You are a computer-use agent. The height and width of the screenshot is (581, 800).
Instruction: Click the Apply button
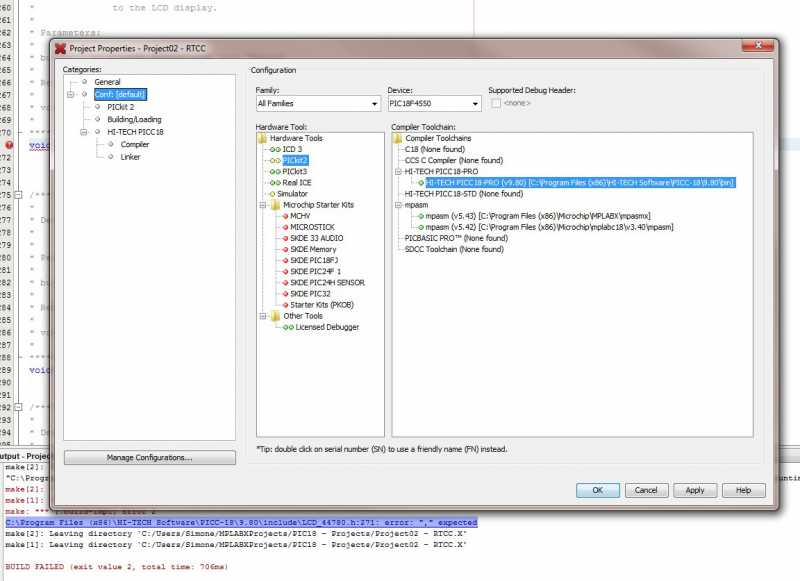[695, 490]
